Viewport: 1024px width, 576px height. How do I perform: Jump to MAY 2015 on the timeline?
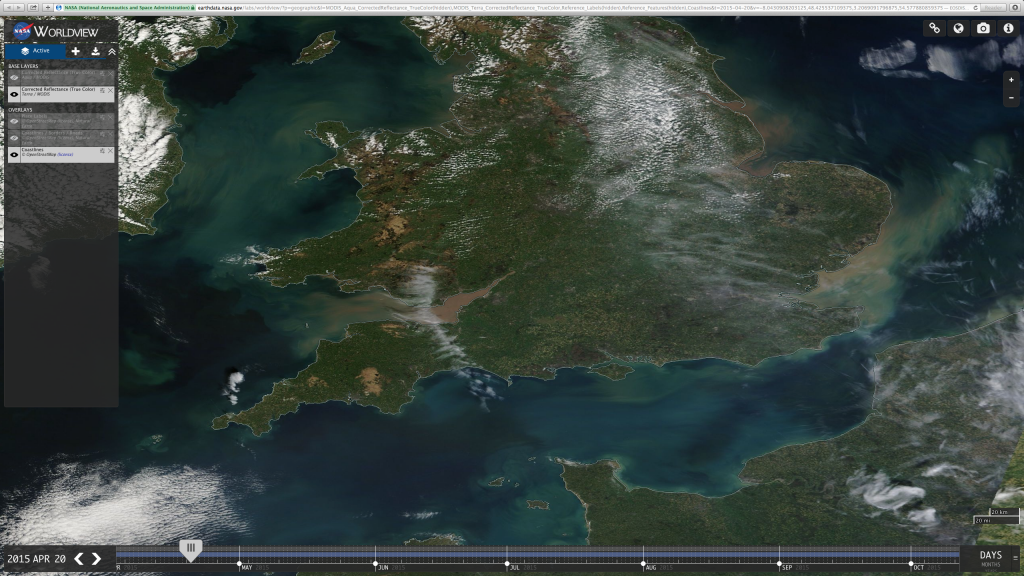click(x=246, y=568)
